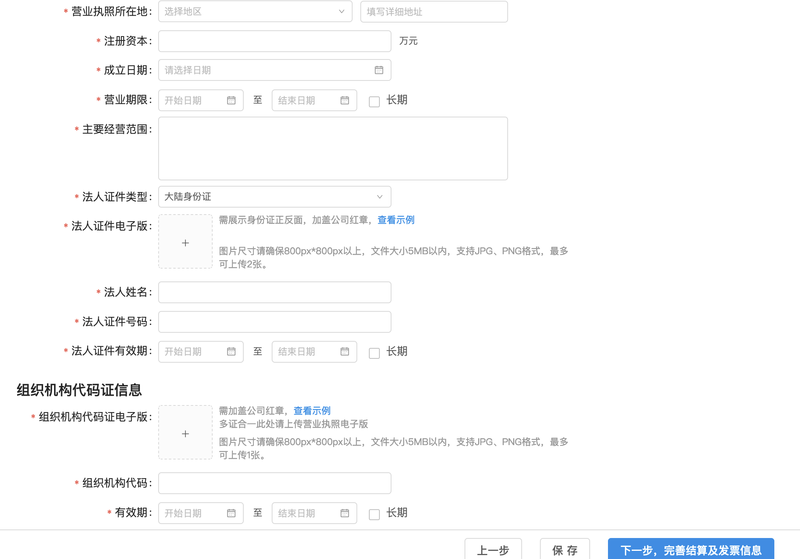Click the 组织机构代码 input field
Viewport: 800px width, 559px height.
coord(274,483)
